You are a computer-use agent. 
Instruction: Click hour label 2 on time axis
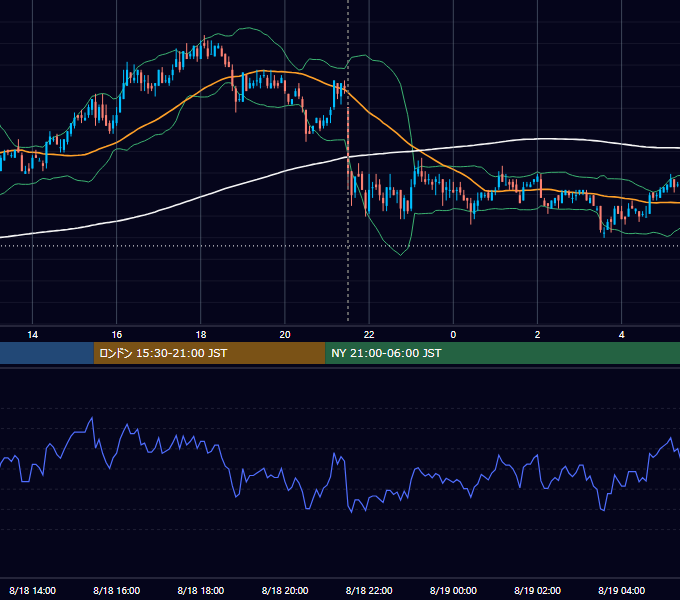pyautogui.click(x=537, y=335)
